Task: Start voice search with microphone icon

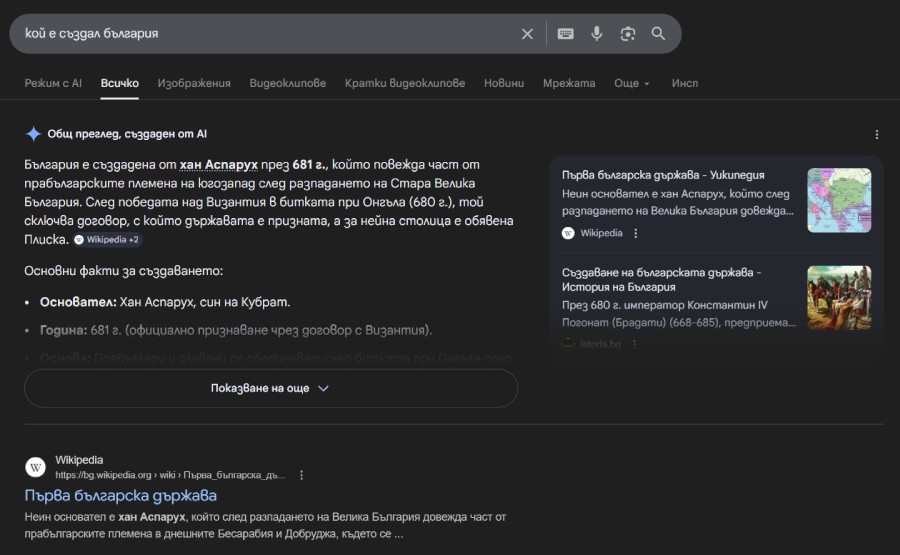Action: point(597,34)
